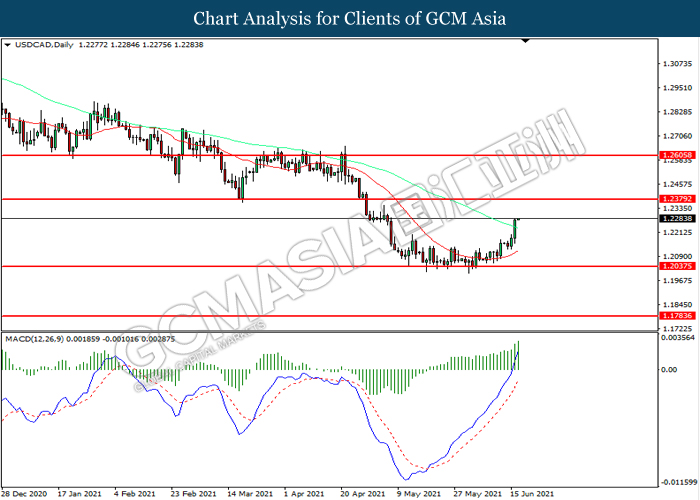The width and height of the screenshot is (700, 500).
Task: Select the 1.20375 support price label
Action: coord(677,266)
